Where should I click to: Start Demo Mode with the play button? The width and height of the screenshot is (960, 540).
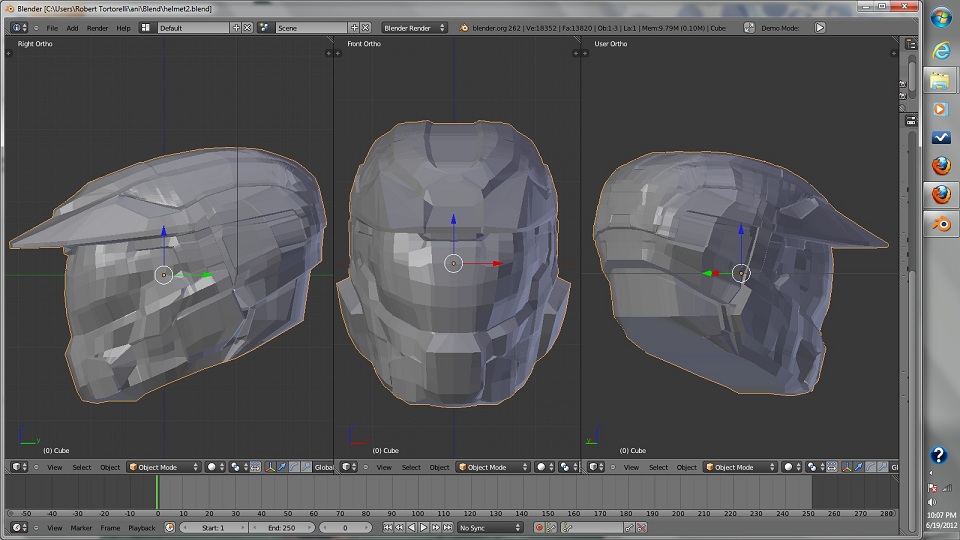(x=820, y=28)
